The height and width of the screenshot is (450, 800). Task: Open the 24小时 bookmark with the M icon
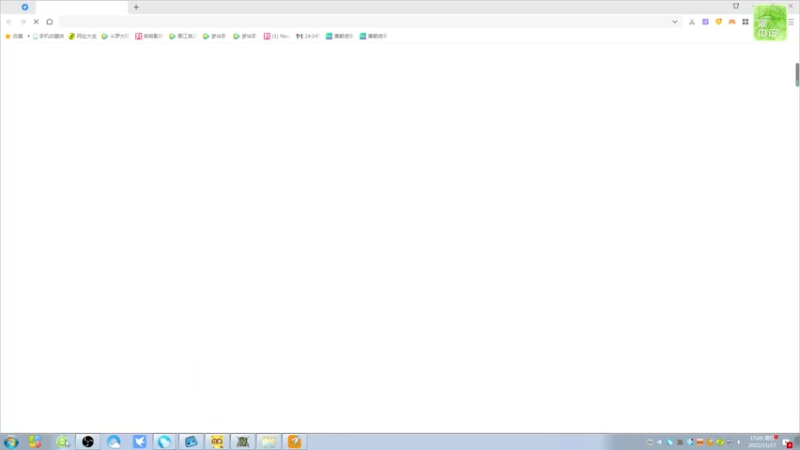click(308, 36)
